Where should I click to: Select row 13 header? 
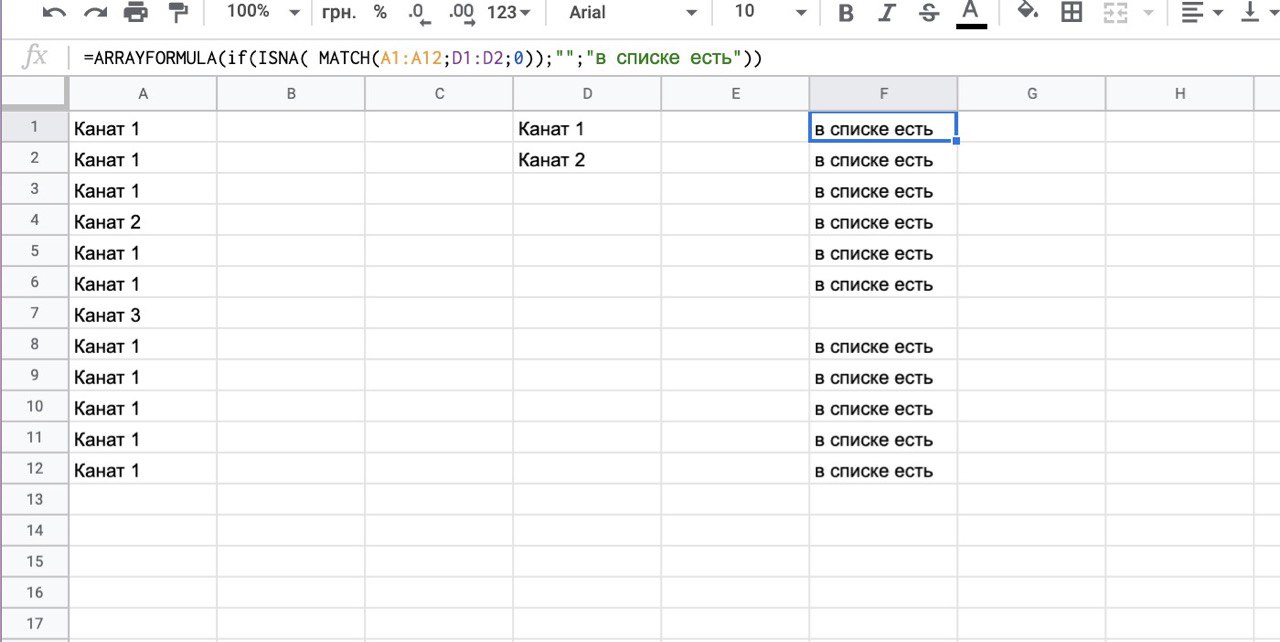(x=34, y=499)
